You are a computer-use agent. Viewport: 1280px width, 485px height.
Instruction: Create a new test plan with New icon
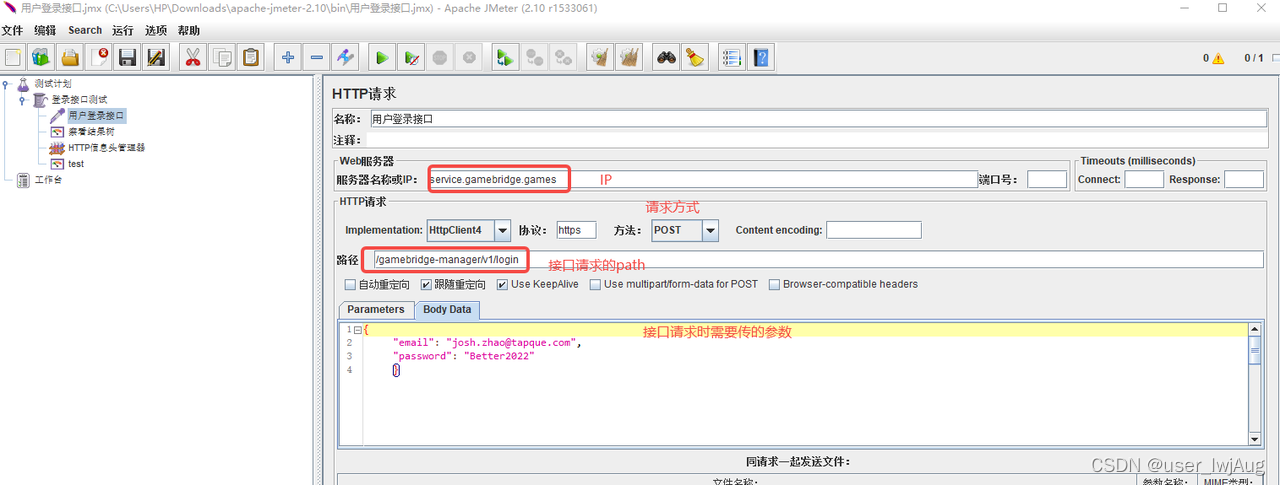tap(14, 57)
